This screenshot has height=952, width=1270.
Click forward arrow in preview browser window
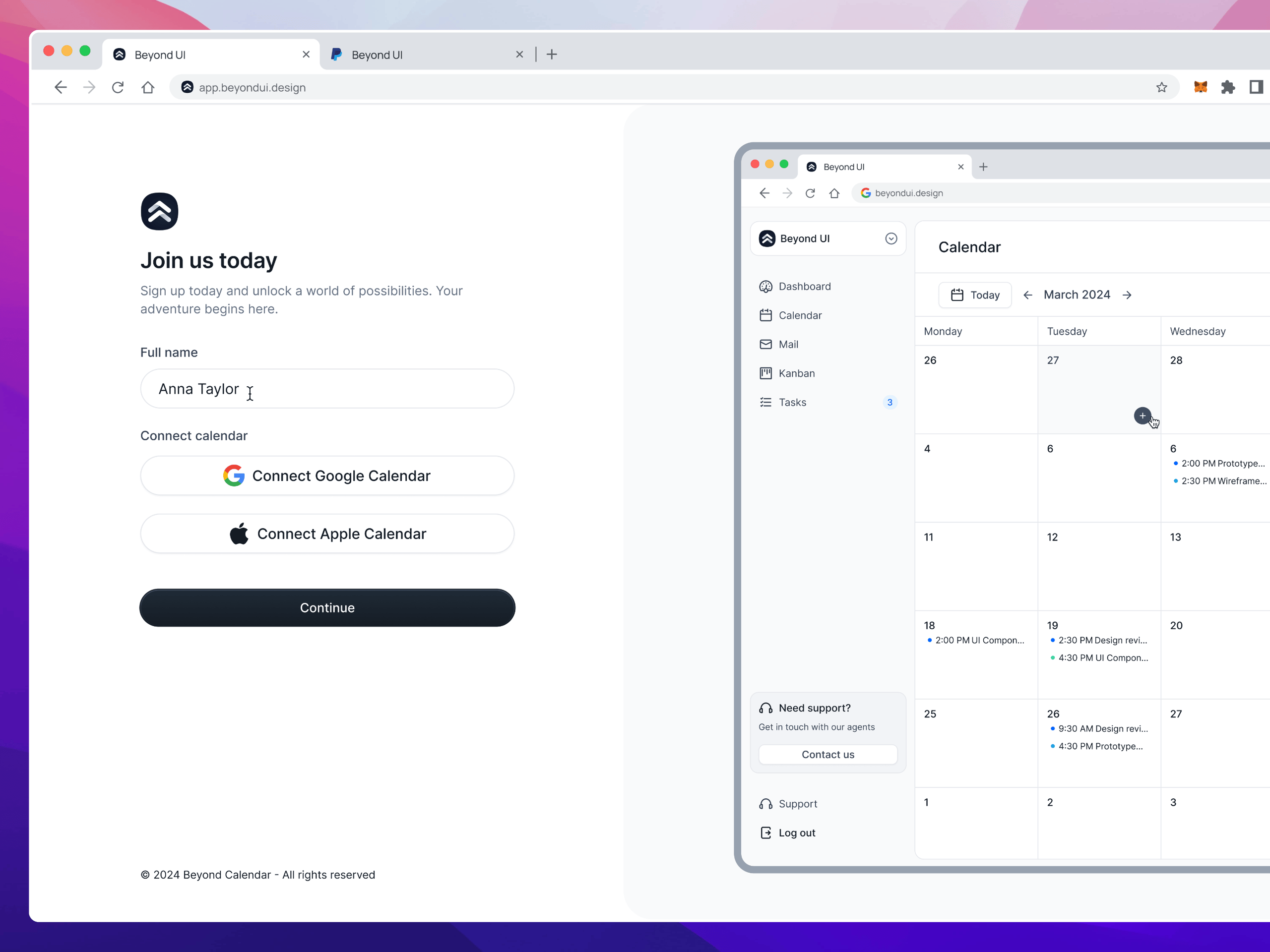pos(787,193)
